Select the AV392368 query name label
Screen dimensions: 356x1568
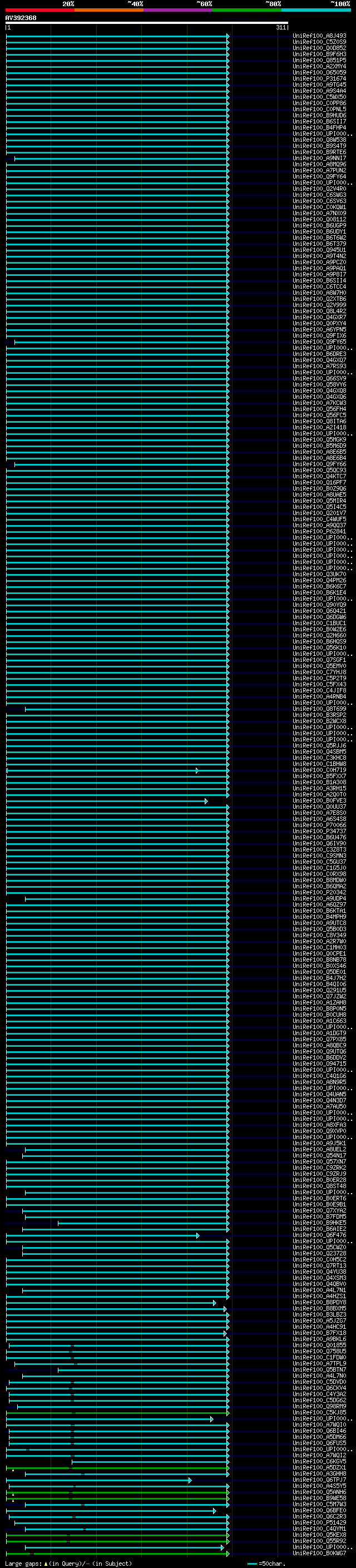tap(21, 18)
